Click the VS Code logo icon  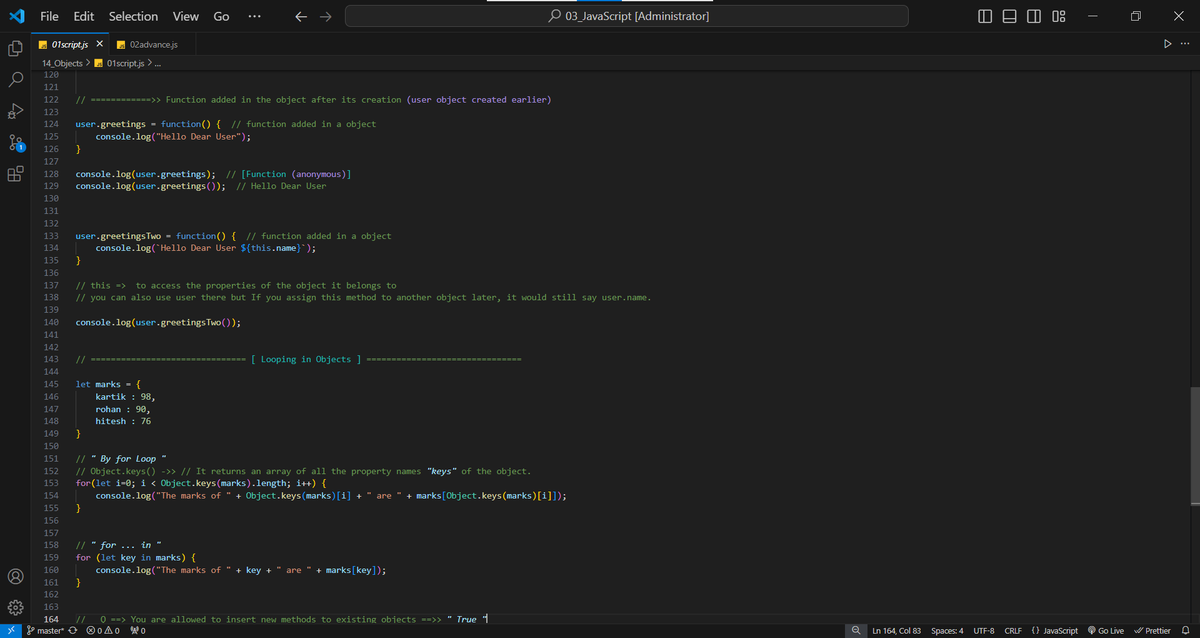[x=16, y=16]
